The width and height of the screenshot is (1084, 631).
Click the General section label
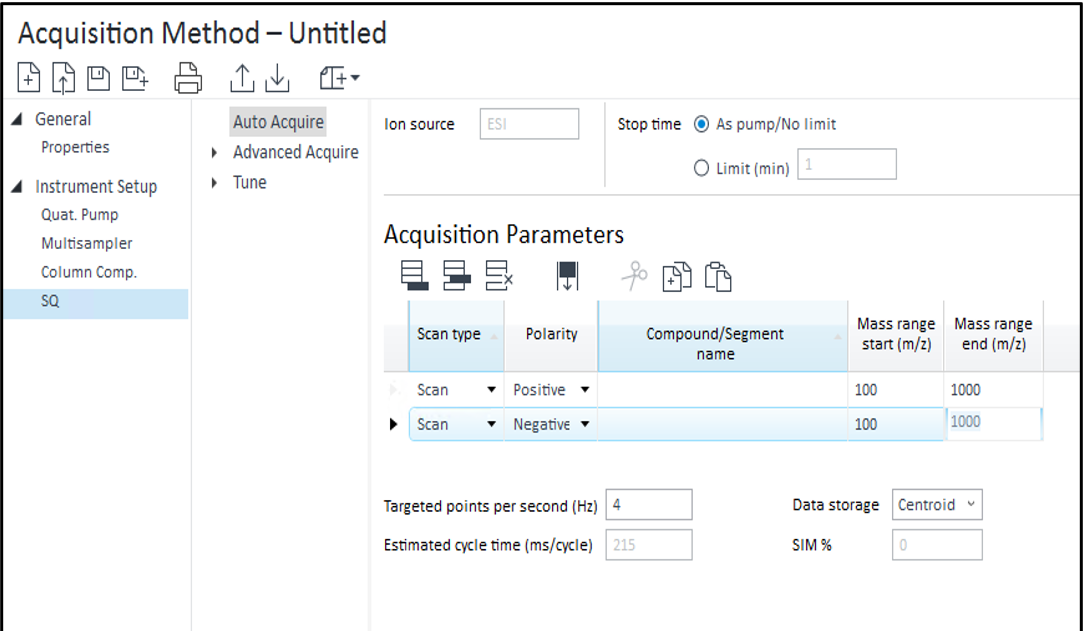pyautogui.click(x=63, y=119)
